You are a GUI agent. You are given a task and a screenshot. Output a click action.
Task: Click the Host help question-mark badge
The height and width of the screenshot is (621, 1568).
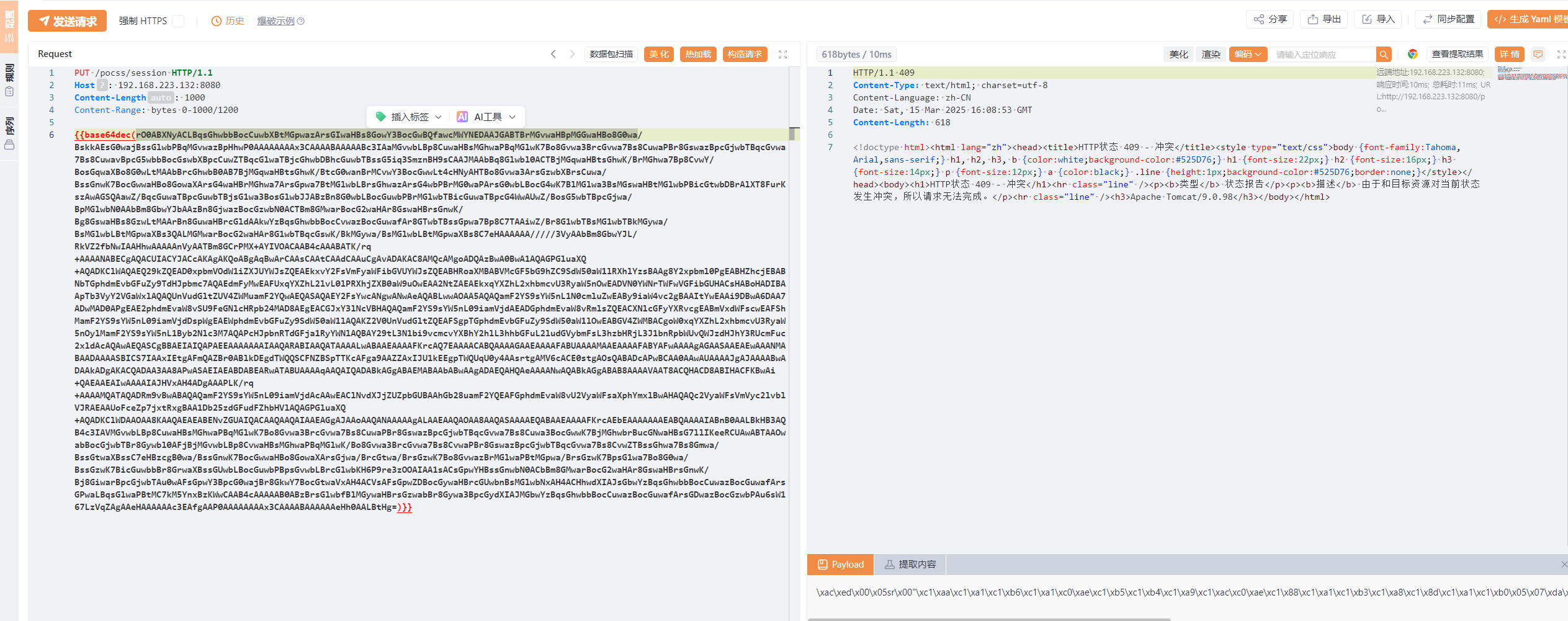click(x=102, y=85)
